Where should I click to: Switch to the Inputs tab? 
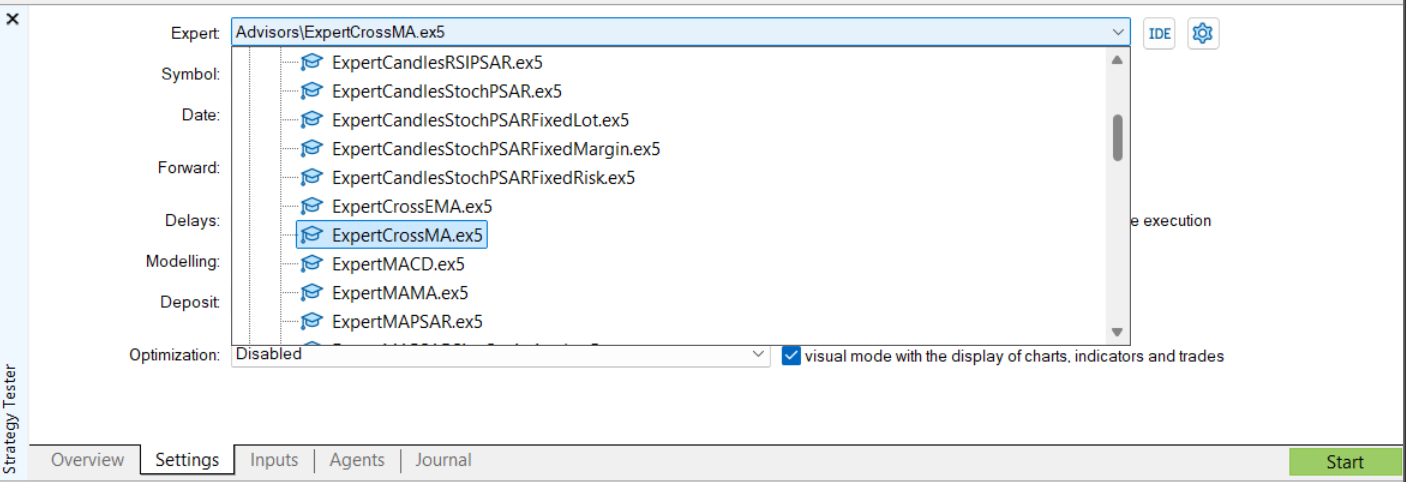point(274,460)
